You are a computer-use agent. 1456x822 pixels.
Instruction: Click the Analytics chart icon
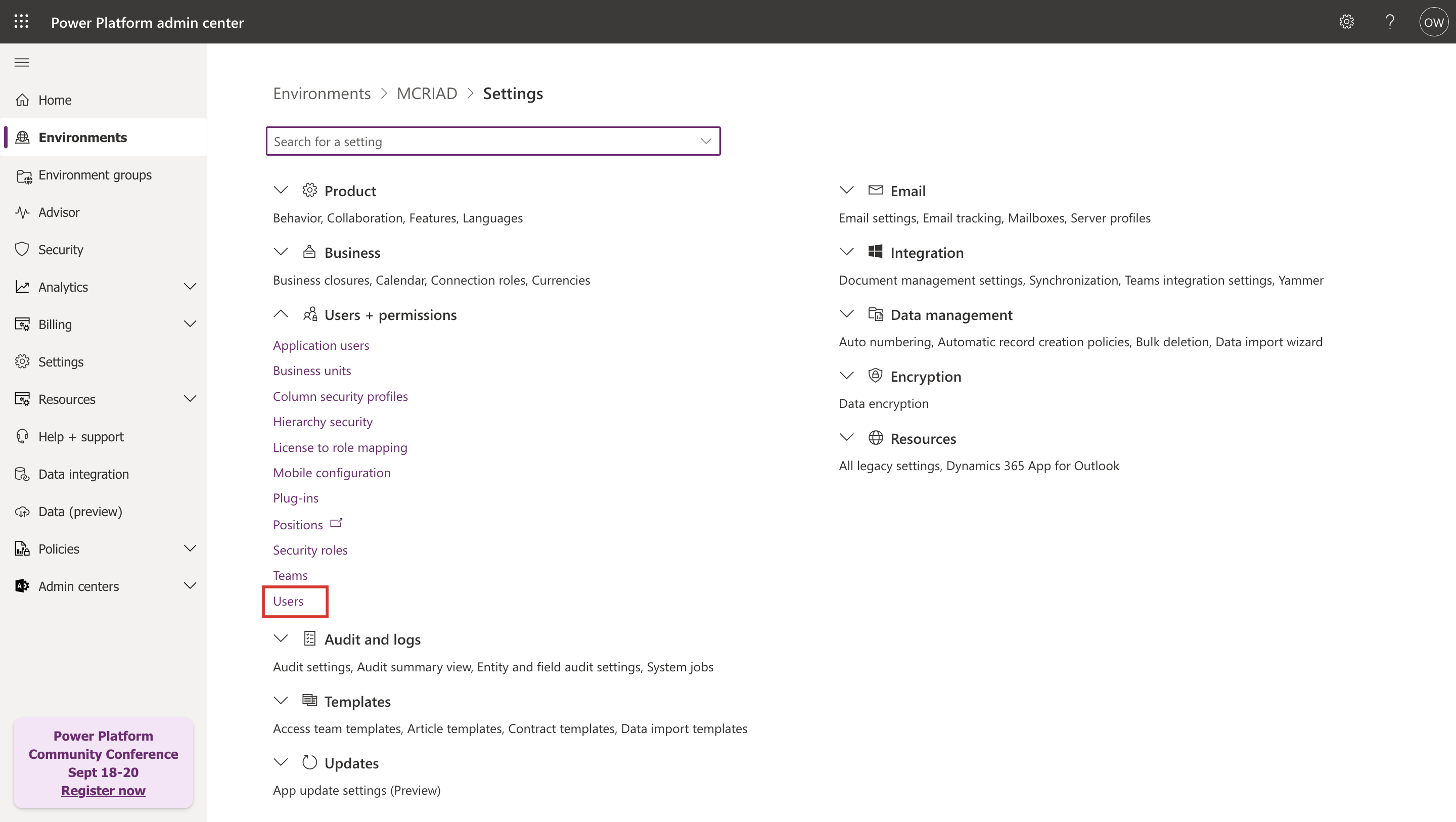pos(22,287)
